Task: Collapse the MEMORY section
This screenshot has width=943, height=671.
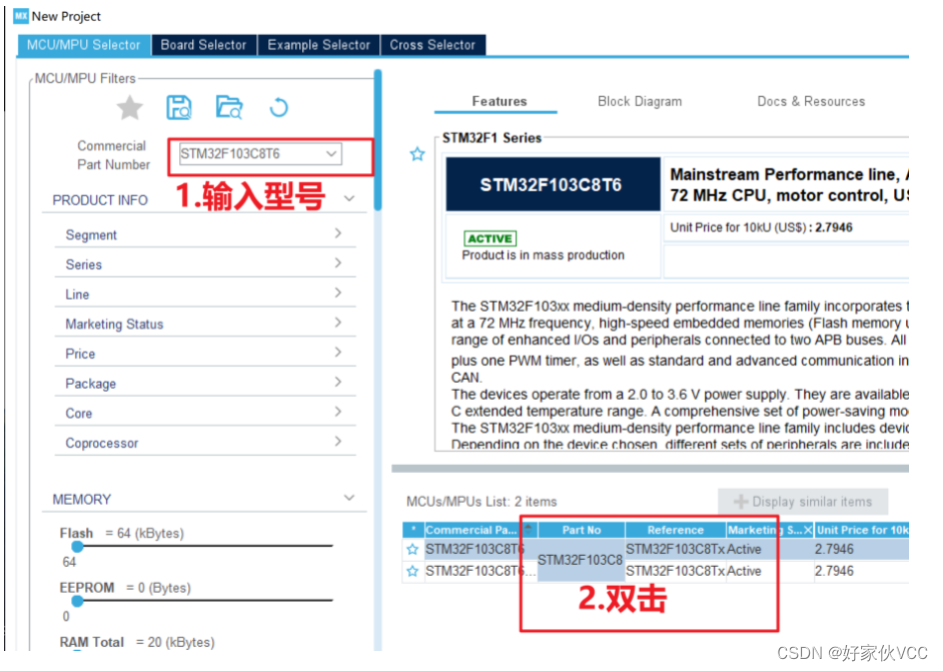Action: [349, 498]
